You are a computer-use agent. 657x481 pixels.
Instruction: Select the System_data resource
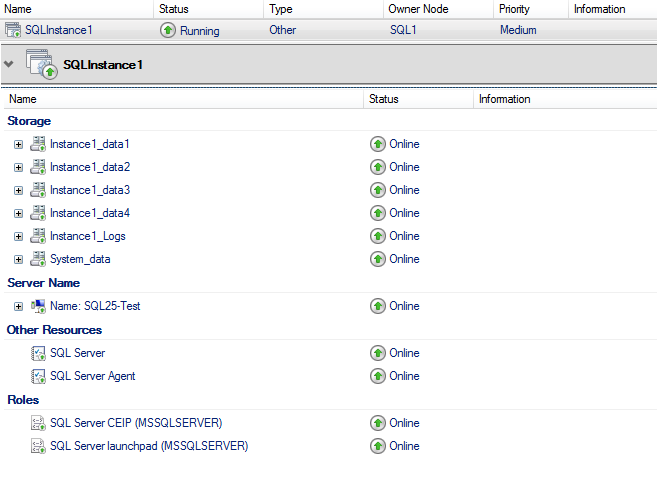click(x=80, y=259)
